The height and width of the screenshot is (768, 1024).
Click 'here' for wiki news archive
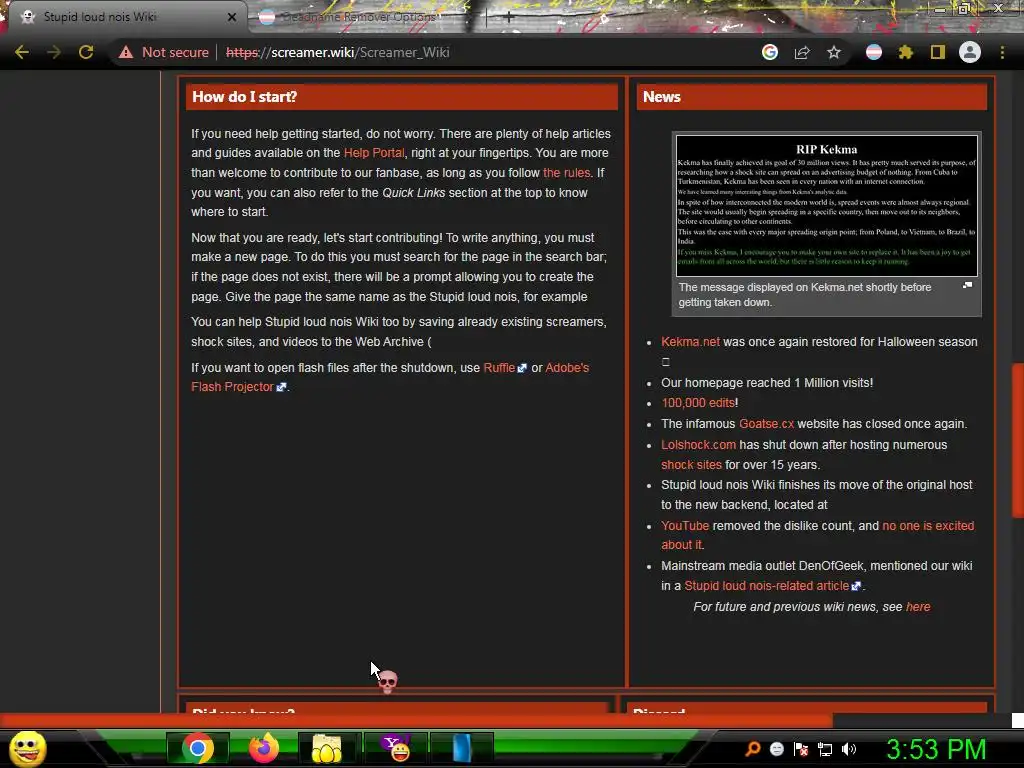coord(918,607)
